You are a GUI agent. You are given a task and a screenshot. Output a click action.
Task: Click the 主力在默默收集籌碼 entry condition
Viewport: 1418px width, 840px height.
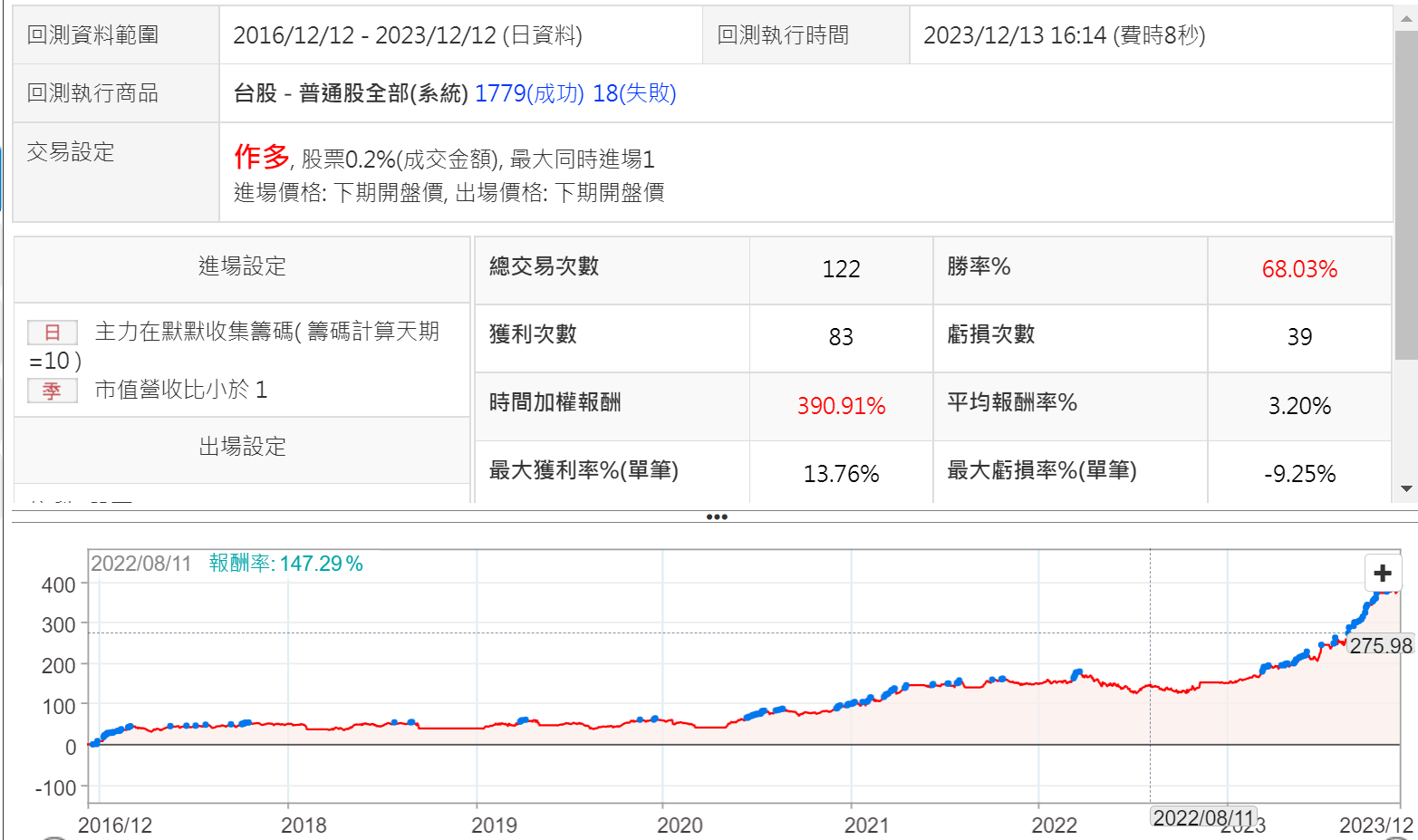pyautogui.click(x=266, y=332)
